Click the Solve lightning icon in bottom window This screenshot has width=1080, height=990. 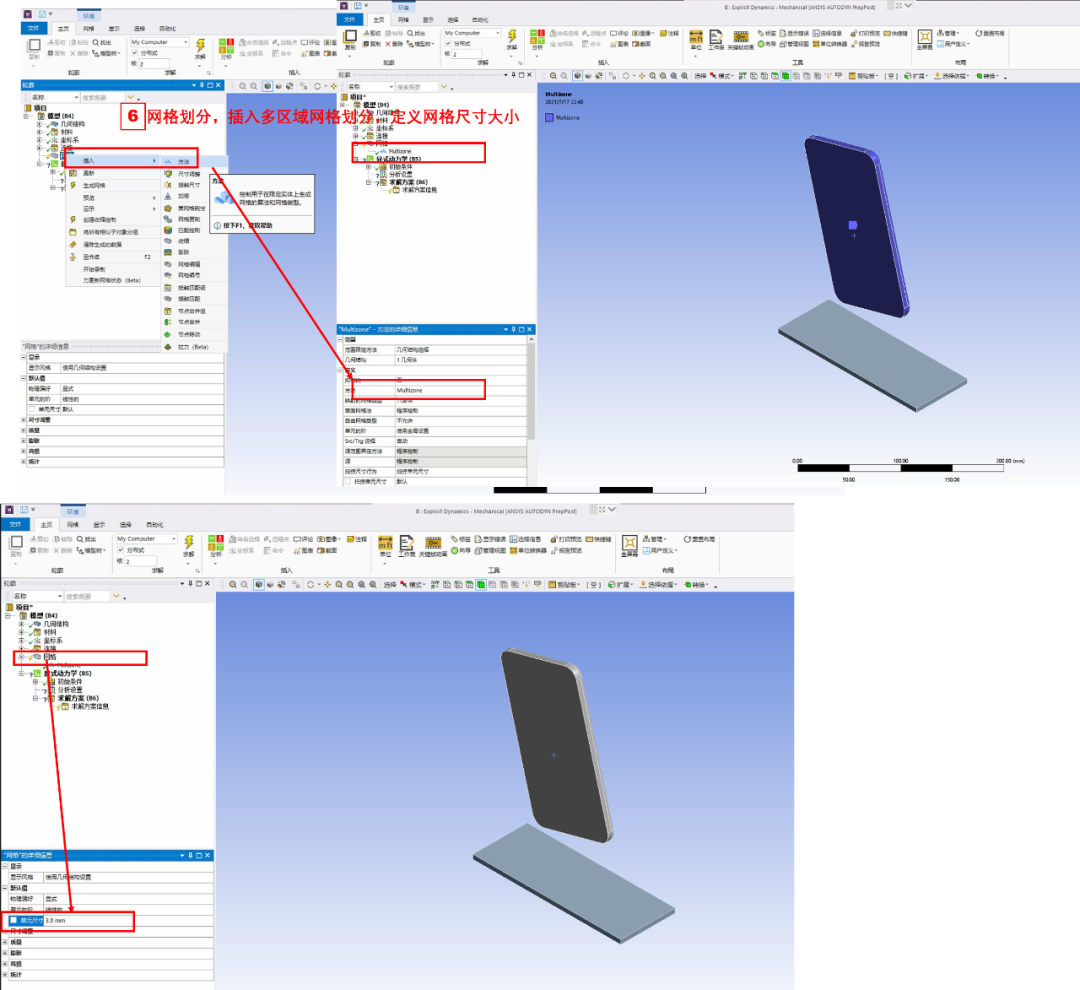coord(189,542)
